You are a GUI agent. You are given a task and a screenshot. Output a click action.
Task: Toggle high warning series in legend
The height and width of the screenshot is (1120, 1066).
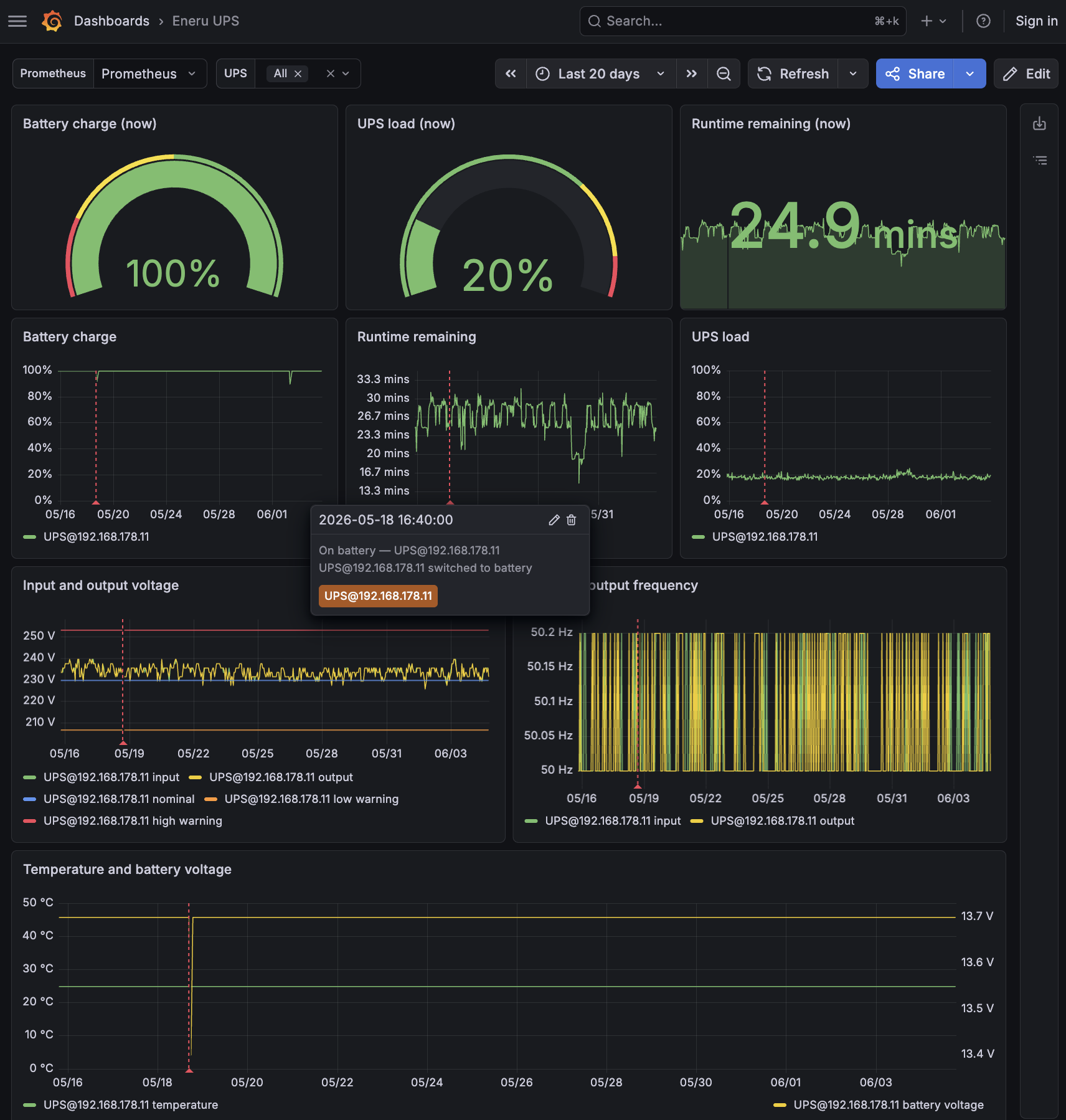133,821
